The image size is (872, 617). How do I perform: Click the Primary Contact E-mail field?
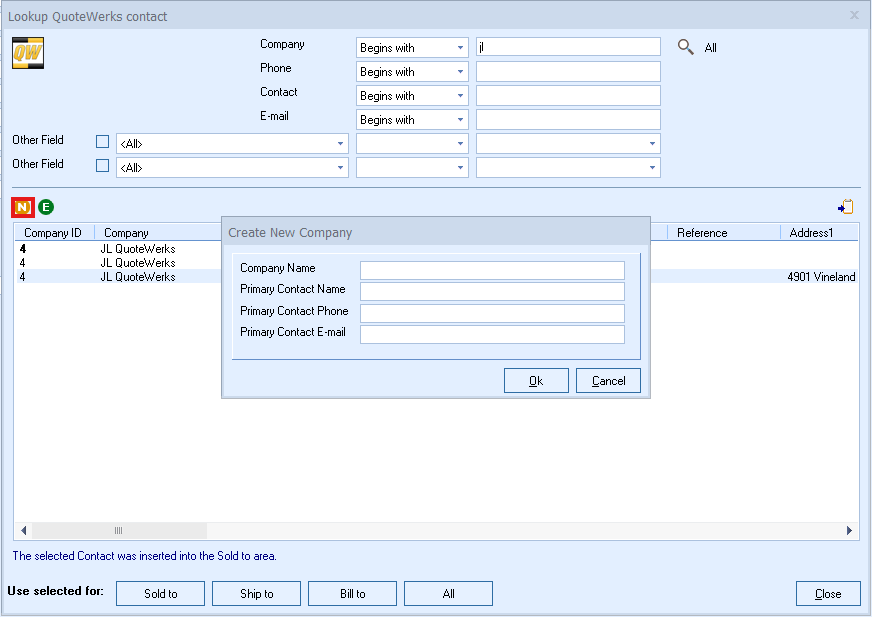point(492,334)
